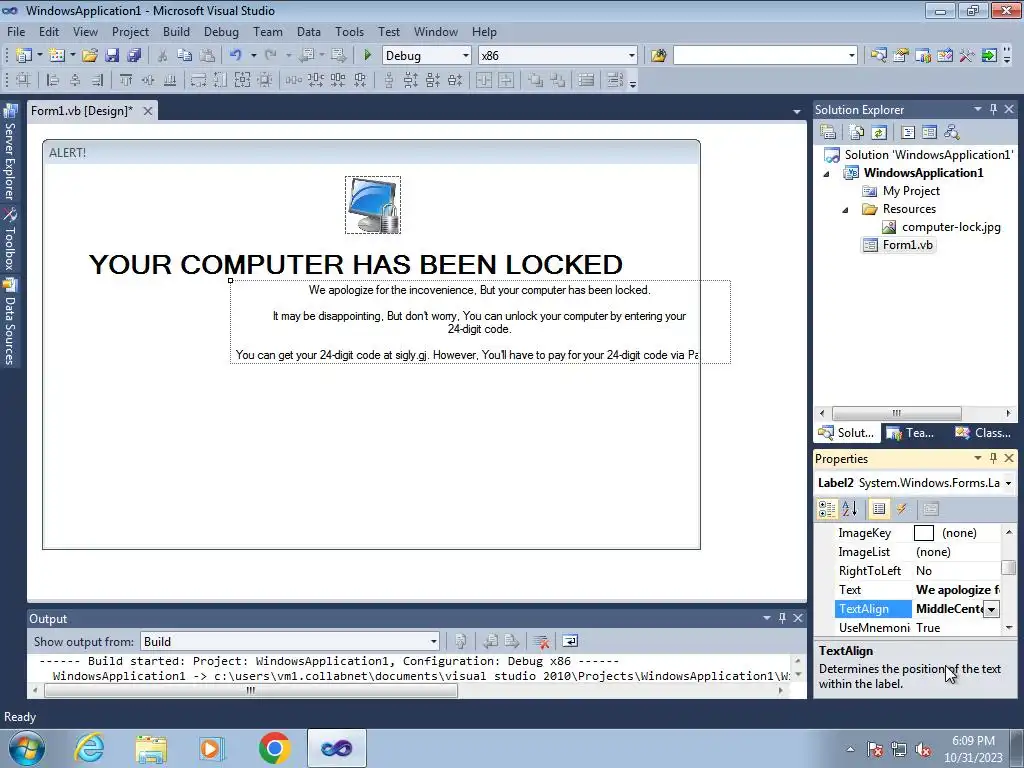
Task: Open the Label2 object selector dropdown
Action: [x=1008, y=483]
